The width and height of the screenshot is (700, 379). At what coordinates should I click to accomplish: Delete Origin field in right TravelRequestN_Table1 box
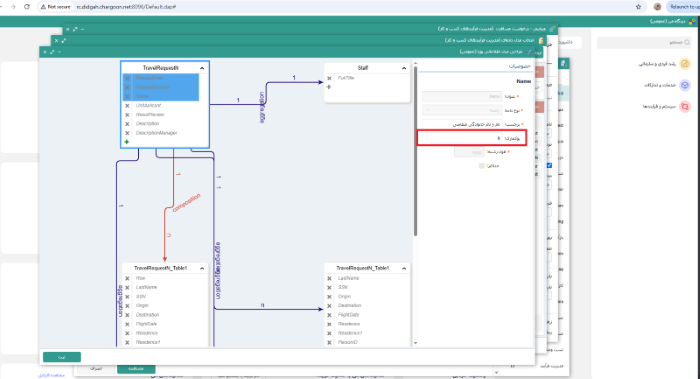tap(329, 296)
